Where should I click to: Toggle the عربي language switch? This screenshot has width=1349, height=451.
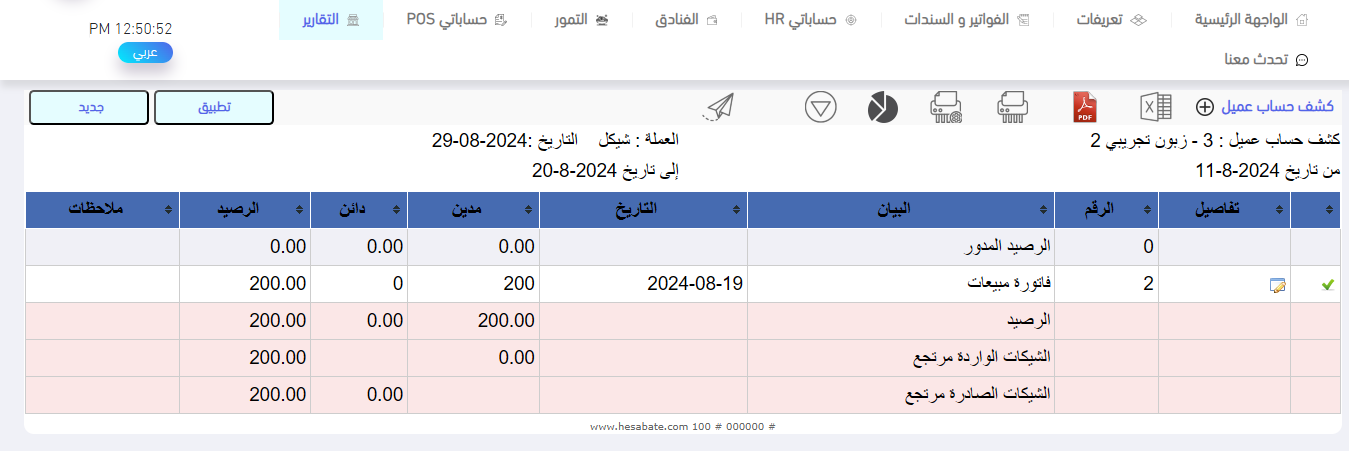coord(145,53)
